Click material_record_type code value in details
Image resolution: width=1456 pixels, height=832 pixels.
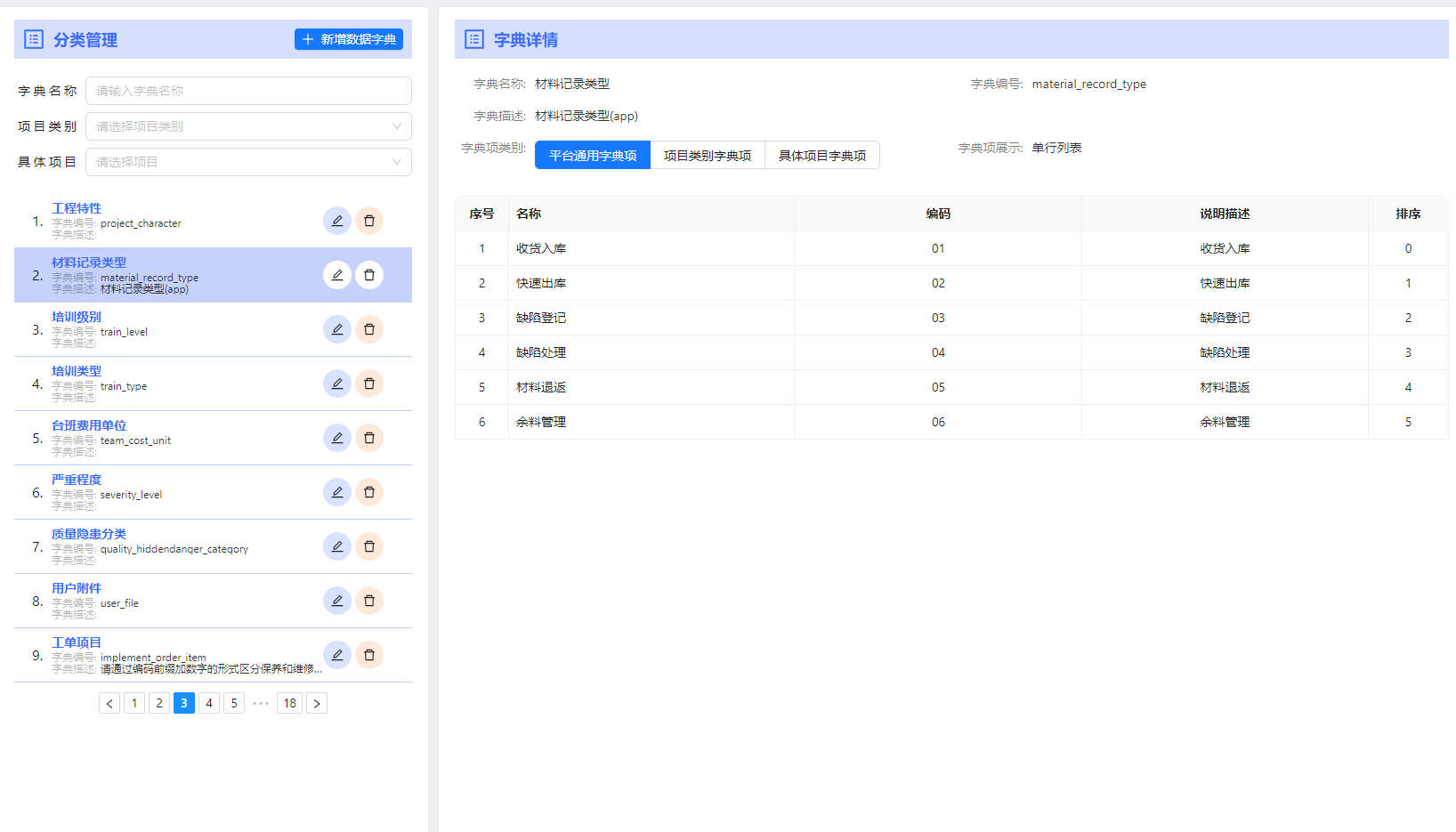1089,84
